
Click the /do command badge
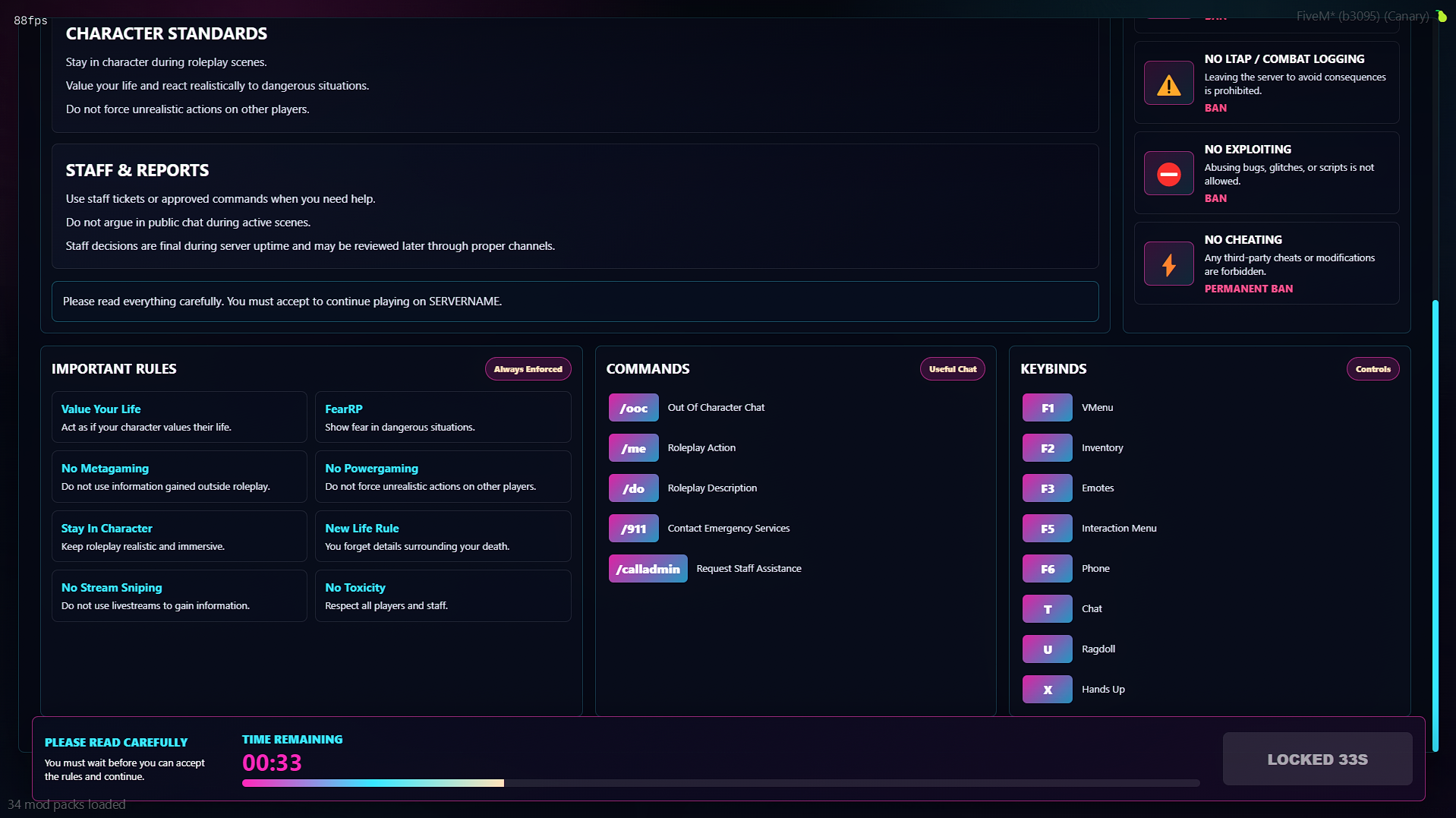click(633, 488)
